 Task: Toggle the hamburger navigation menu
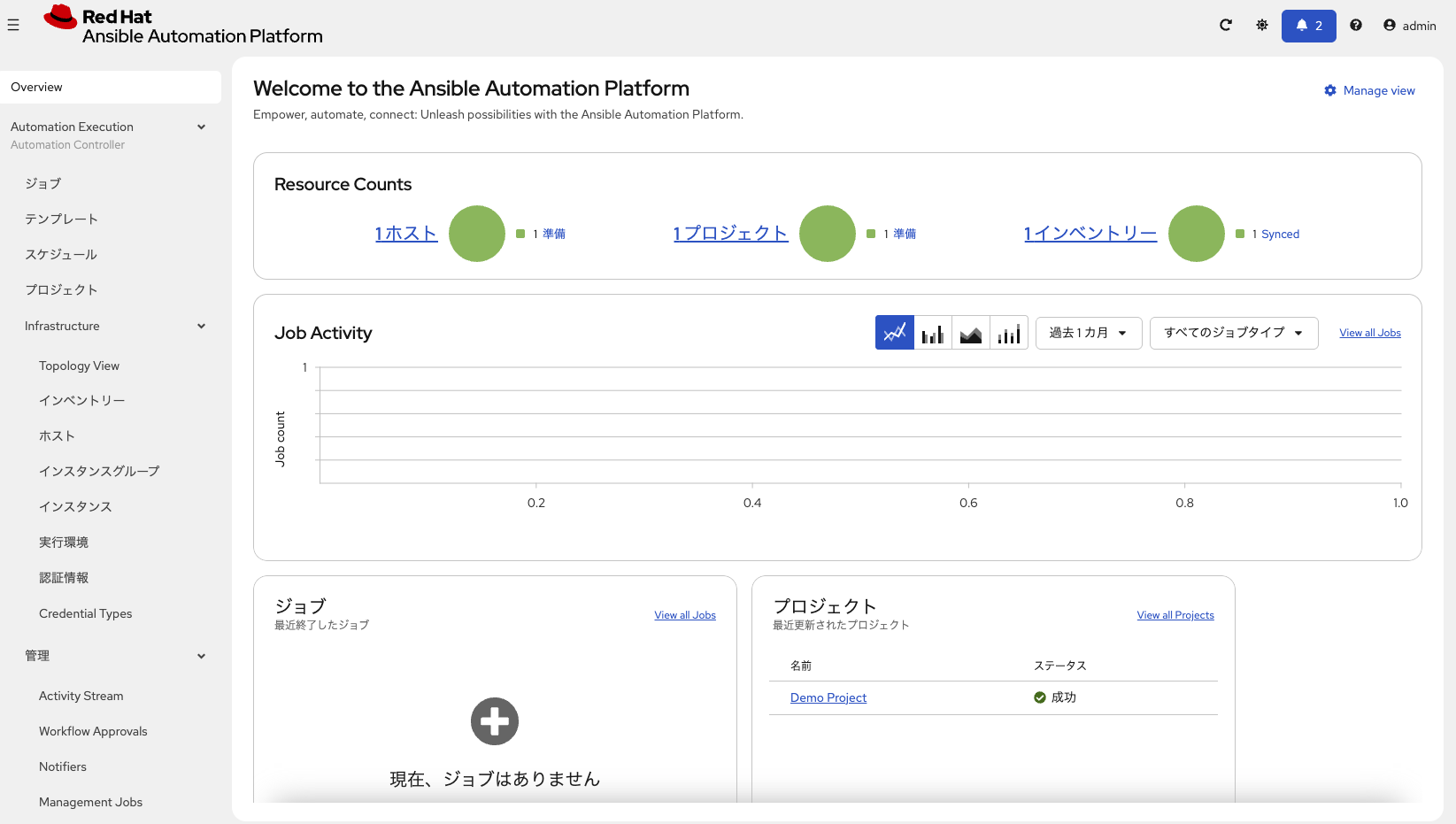[13, 26]
